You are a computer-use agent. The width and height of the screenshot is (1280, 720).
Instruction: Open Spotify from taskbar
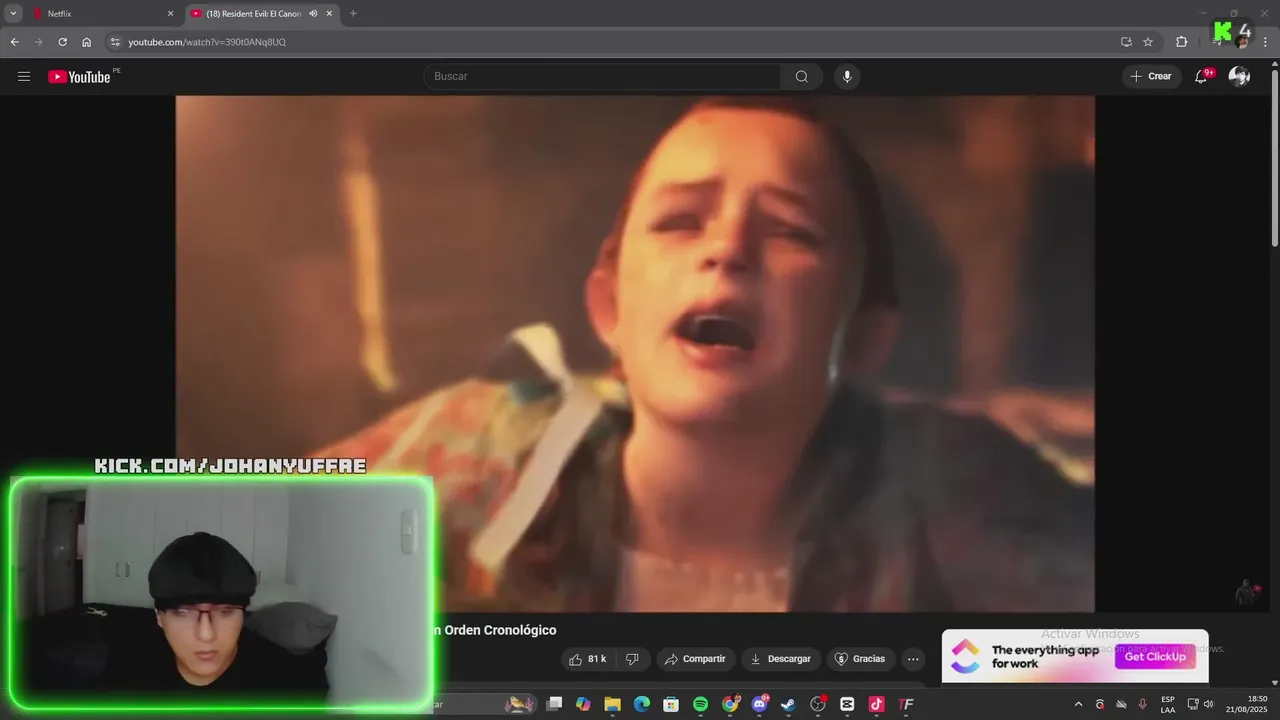tap(700, 704)
